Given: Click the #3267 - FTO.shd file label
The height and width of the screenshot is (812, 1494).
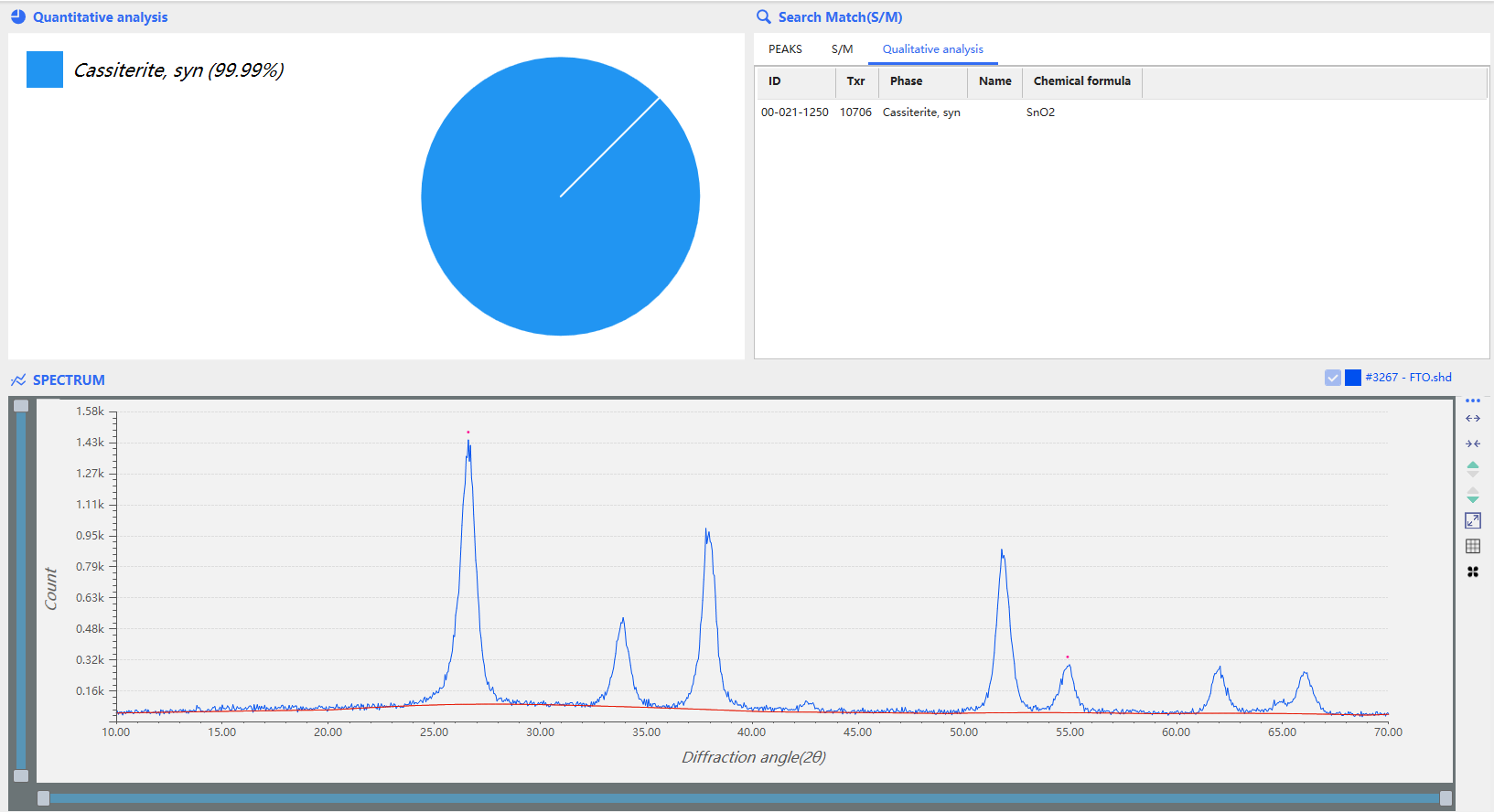Looking at the screenshot, I should click(x=1408, y=378).
